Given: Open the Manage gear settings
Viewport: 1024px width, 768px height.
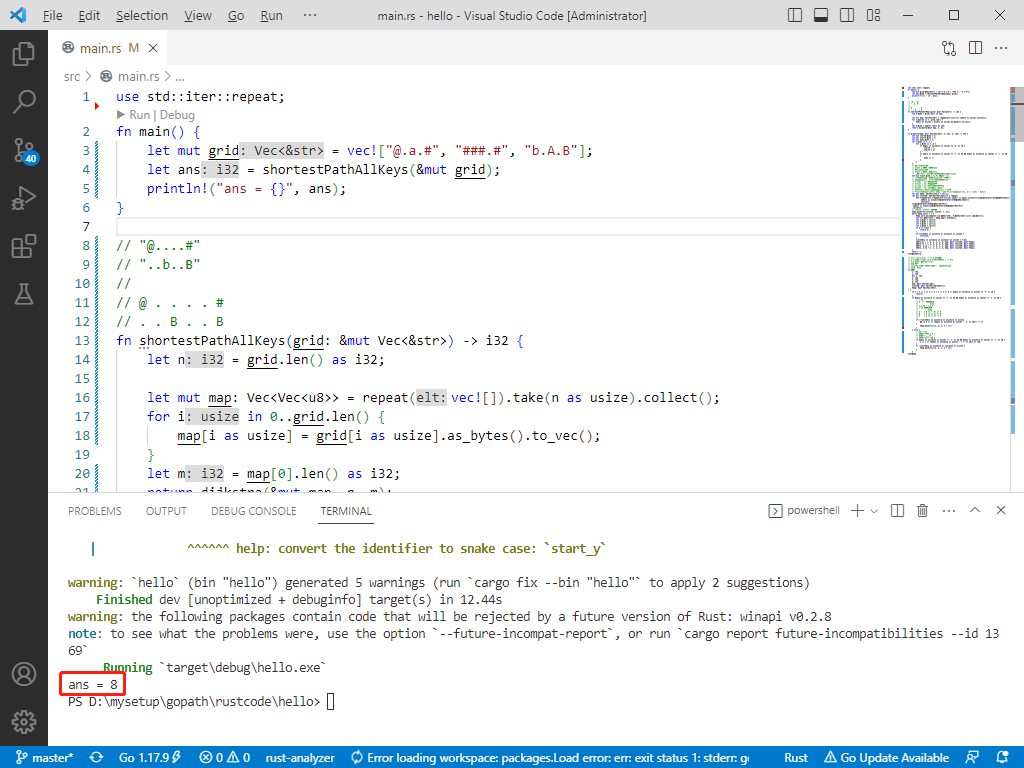Looking at the screenshot, I should 24,722.
